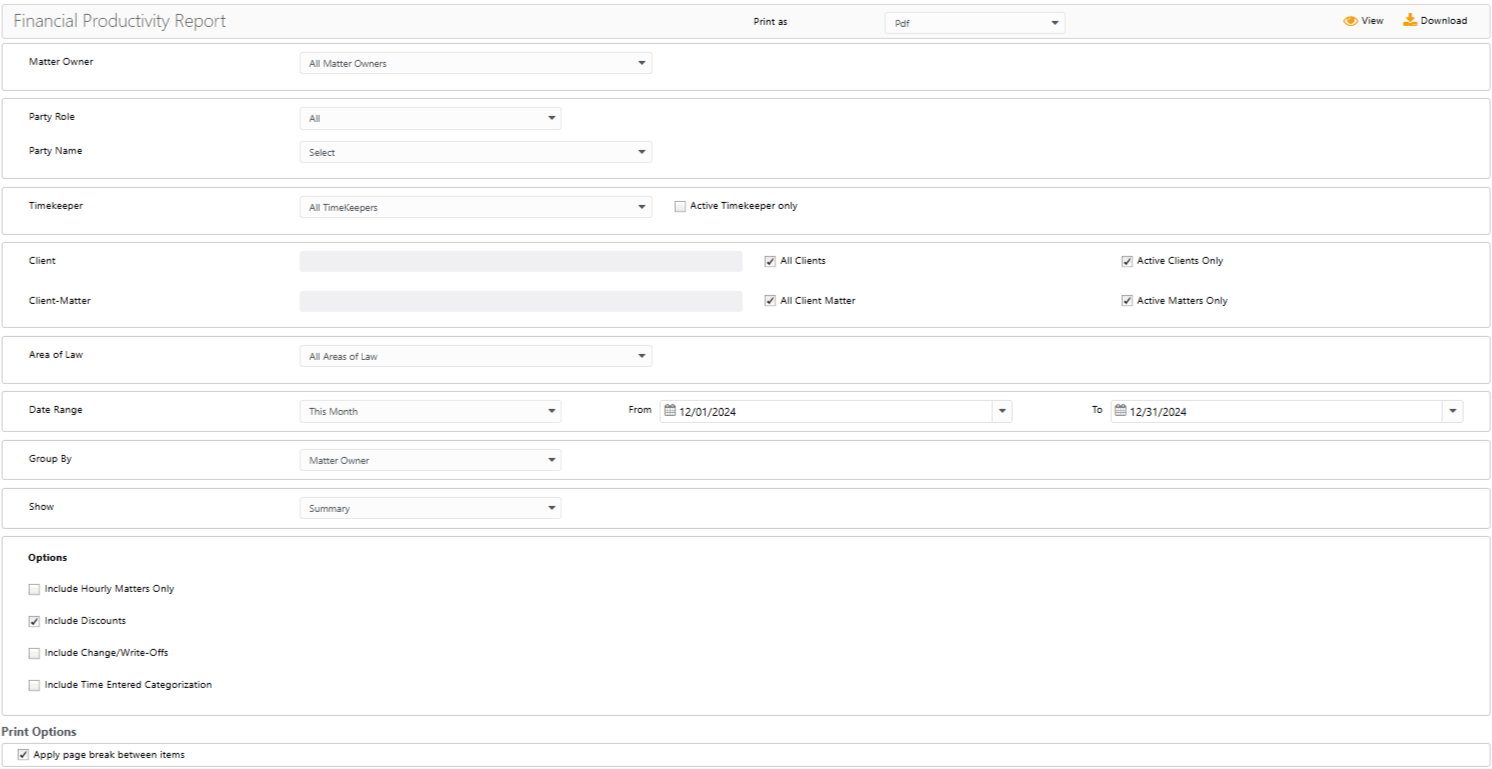
Task: Click the Client input field
Action: coord(520,262)
